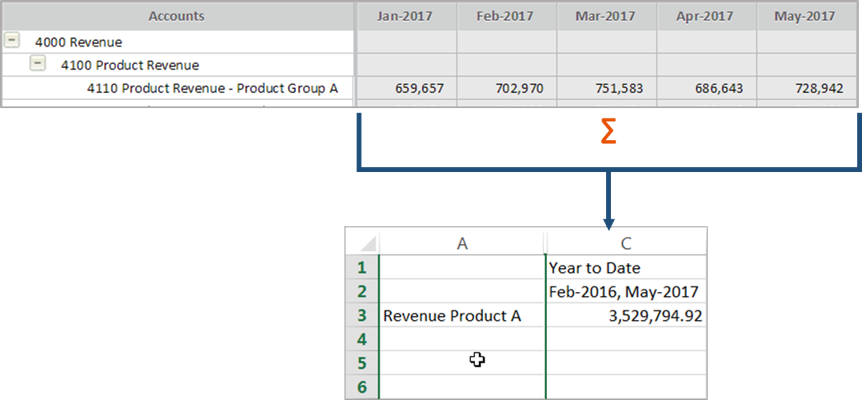This screenshot has height=401, width=862.
Task: Select spreadsheet column A header
Action: (x=462, y=242)
